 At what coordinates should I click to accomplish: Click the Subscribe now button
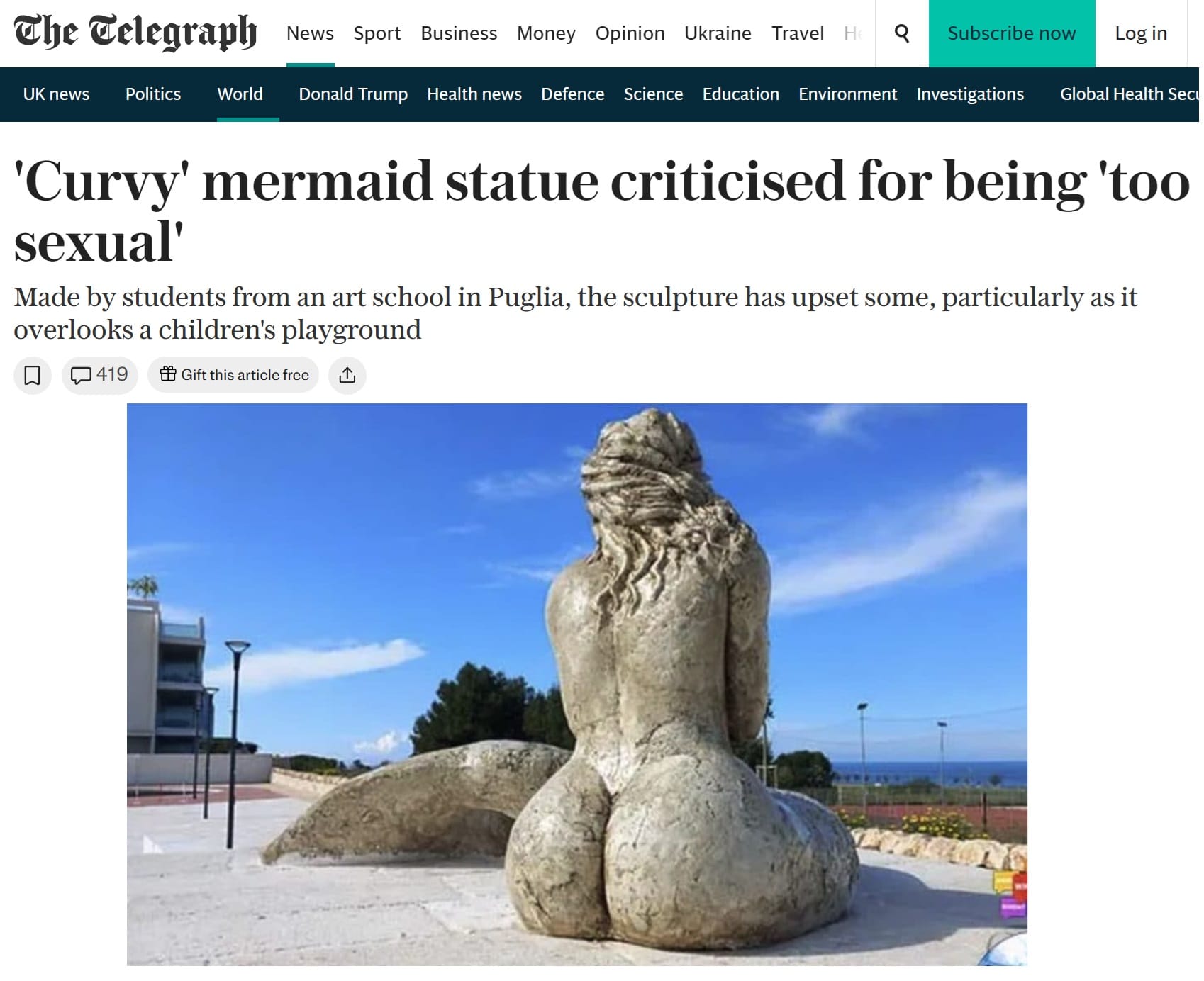point(1012,33)
